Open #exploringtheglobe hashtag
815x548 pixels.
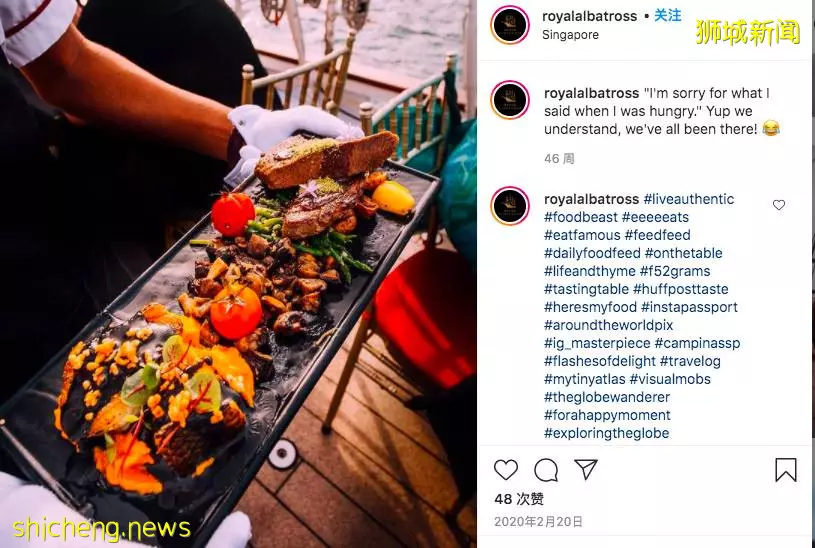point(607,433)
